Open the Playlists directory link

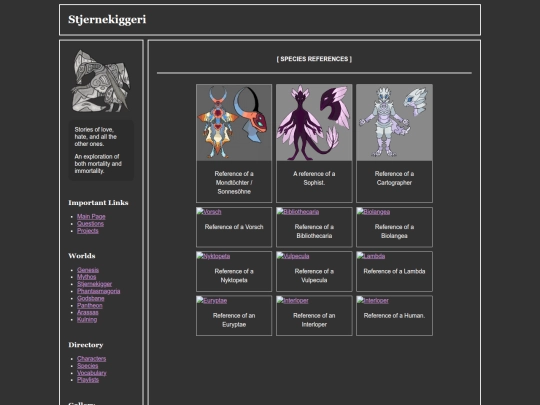coord(88,380)
